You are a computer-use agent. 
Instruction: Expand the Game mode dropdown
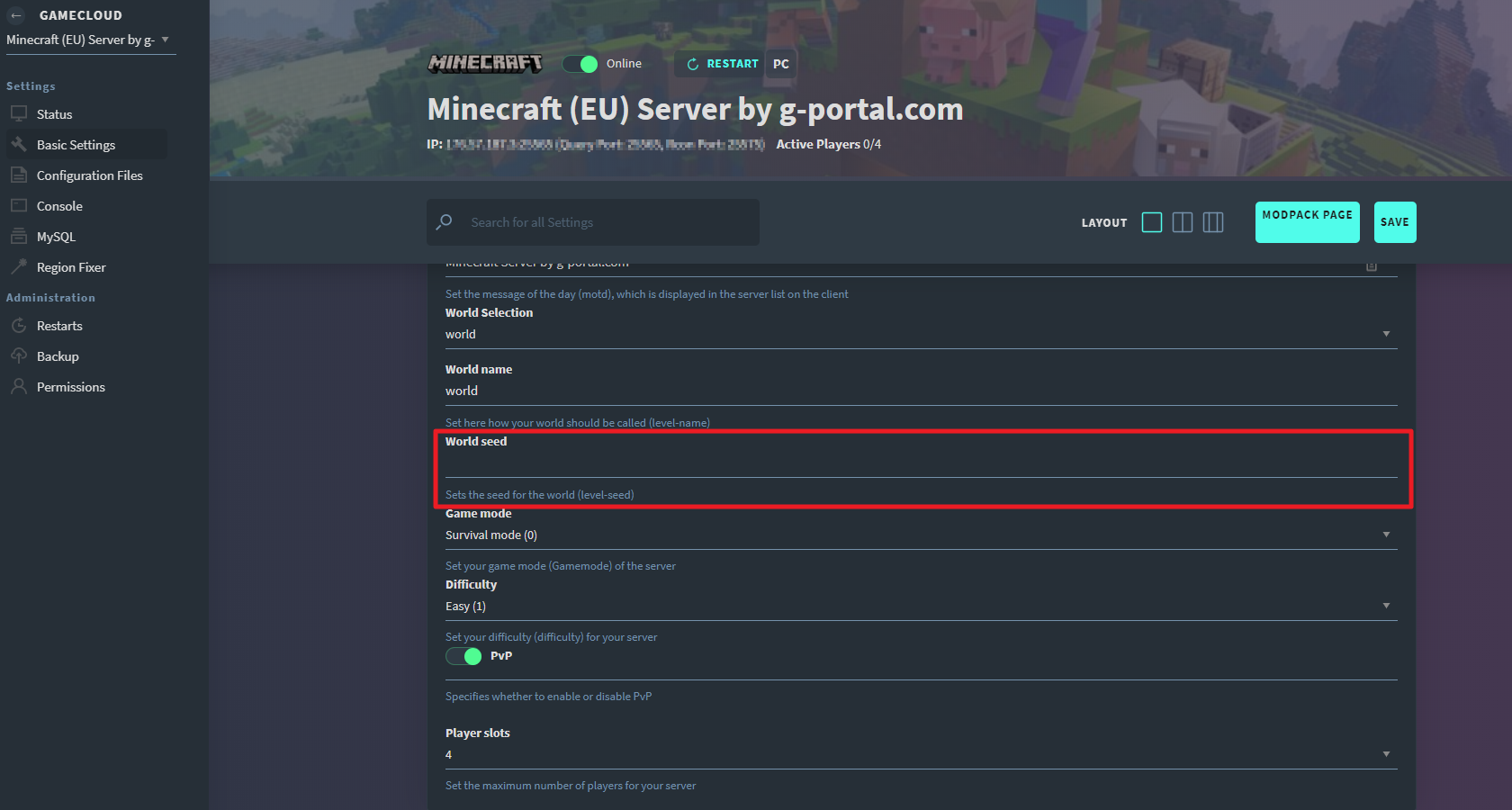pos(1386,534)
